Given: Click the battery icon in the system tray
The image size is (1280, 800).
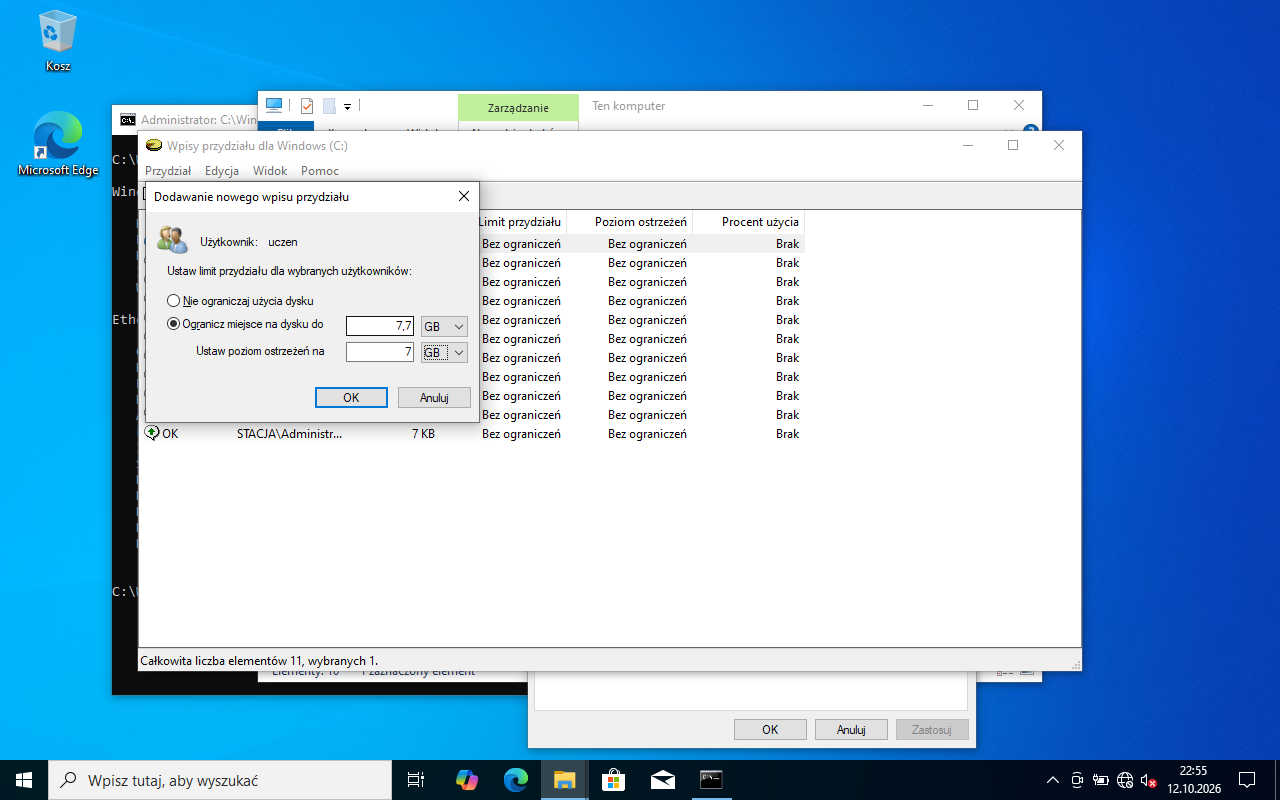Looking at the screenshot, I should tap(1101, 780).
